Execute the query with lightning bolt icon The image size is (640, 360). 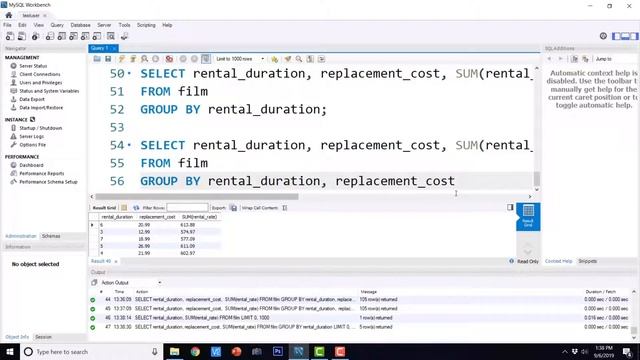tap(122, 59)
